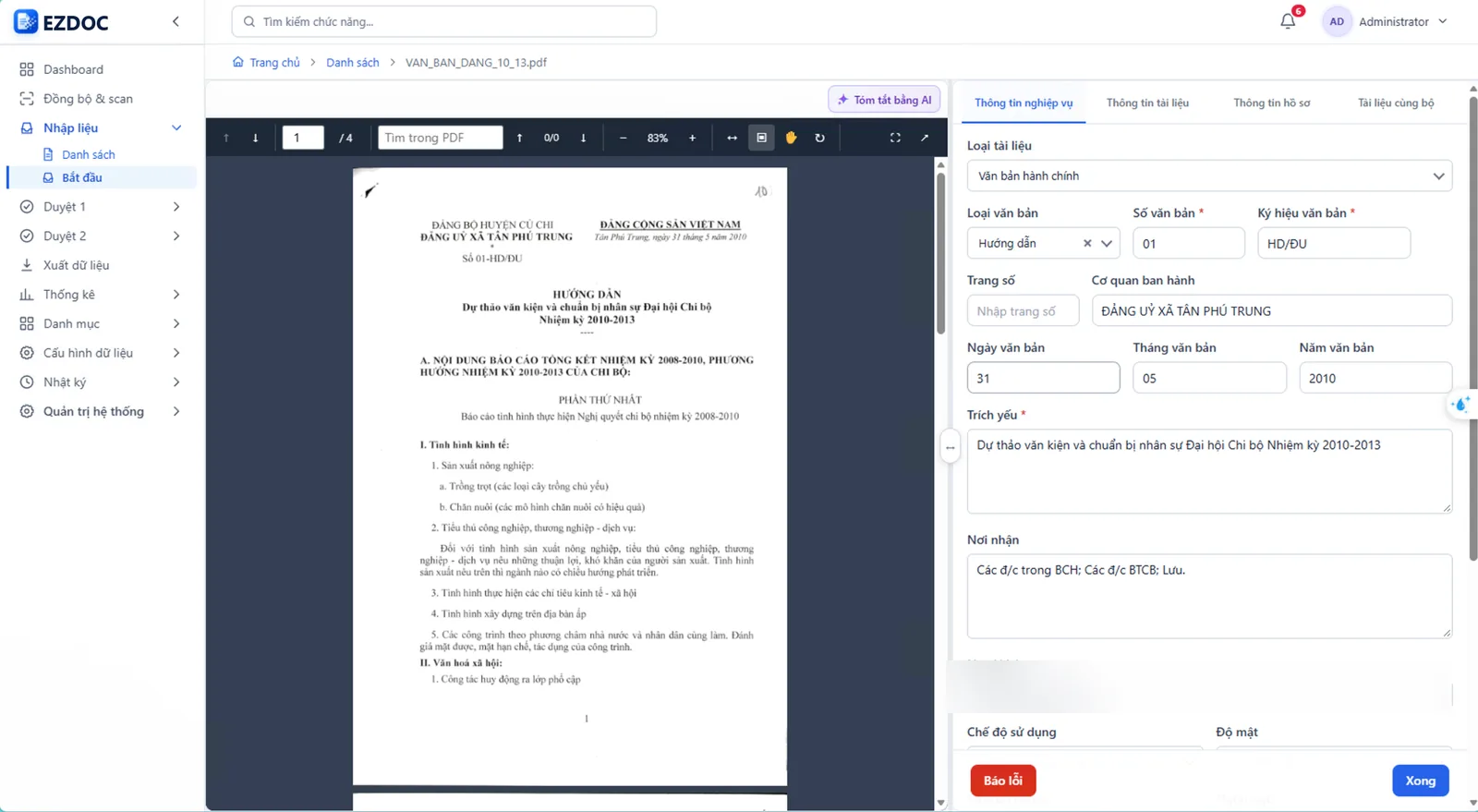This screenshot has width=1478, height=812.
Task: Open the Loại tài liệu dropdown
Action: (x=1209, y=176)
